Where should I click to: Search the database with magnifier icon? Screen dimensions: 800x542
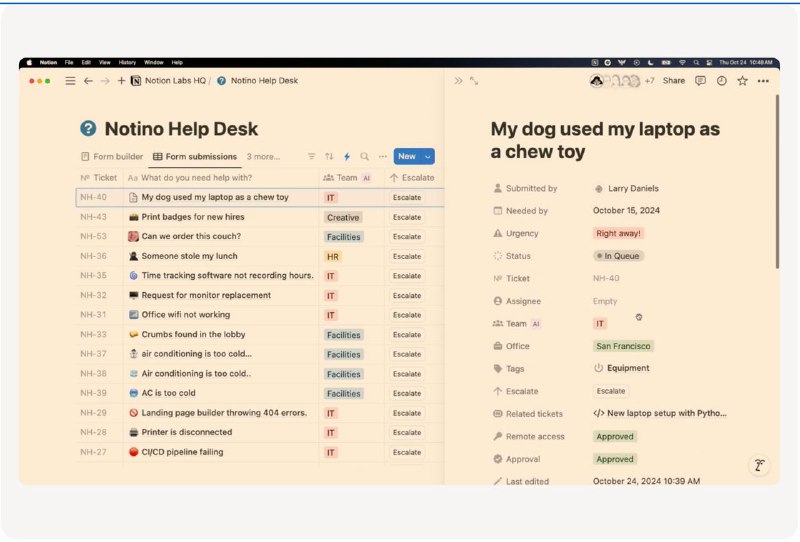pyautogui.click(x=364, y=156)
